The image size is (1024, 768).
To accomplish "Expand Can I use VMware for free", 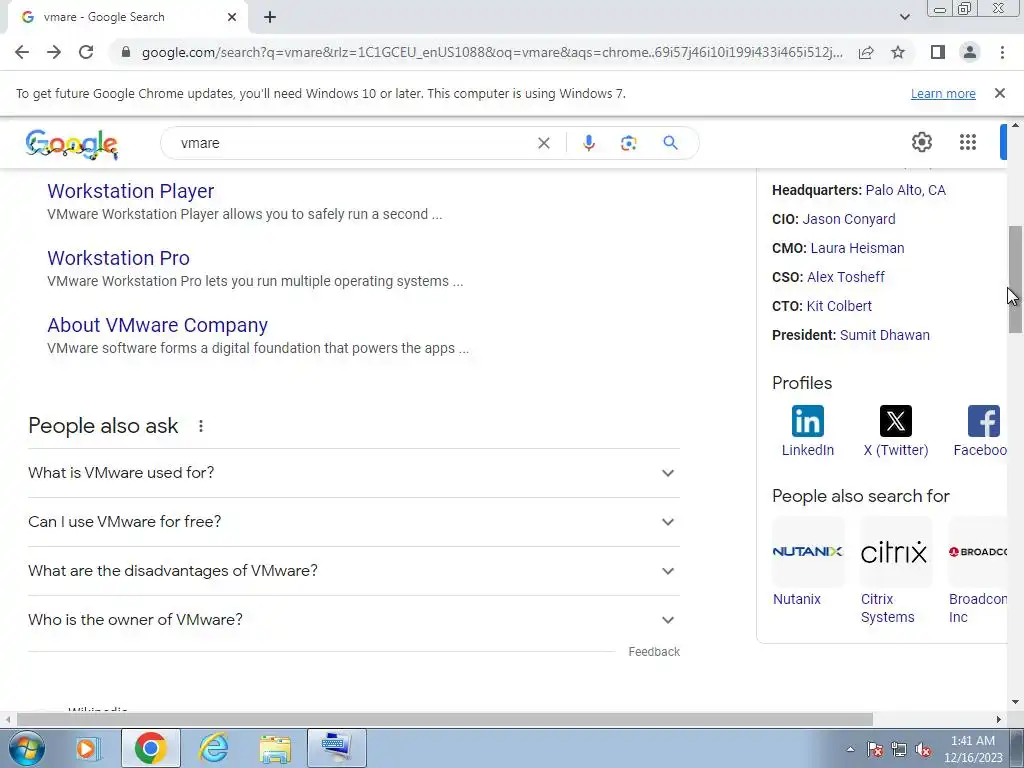I will point(354,522).
